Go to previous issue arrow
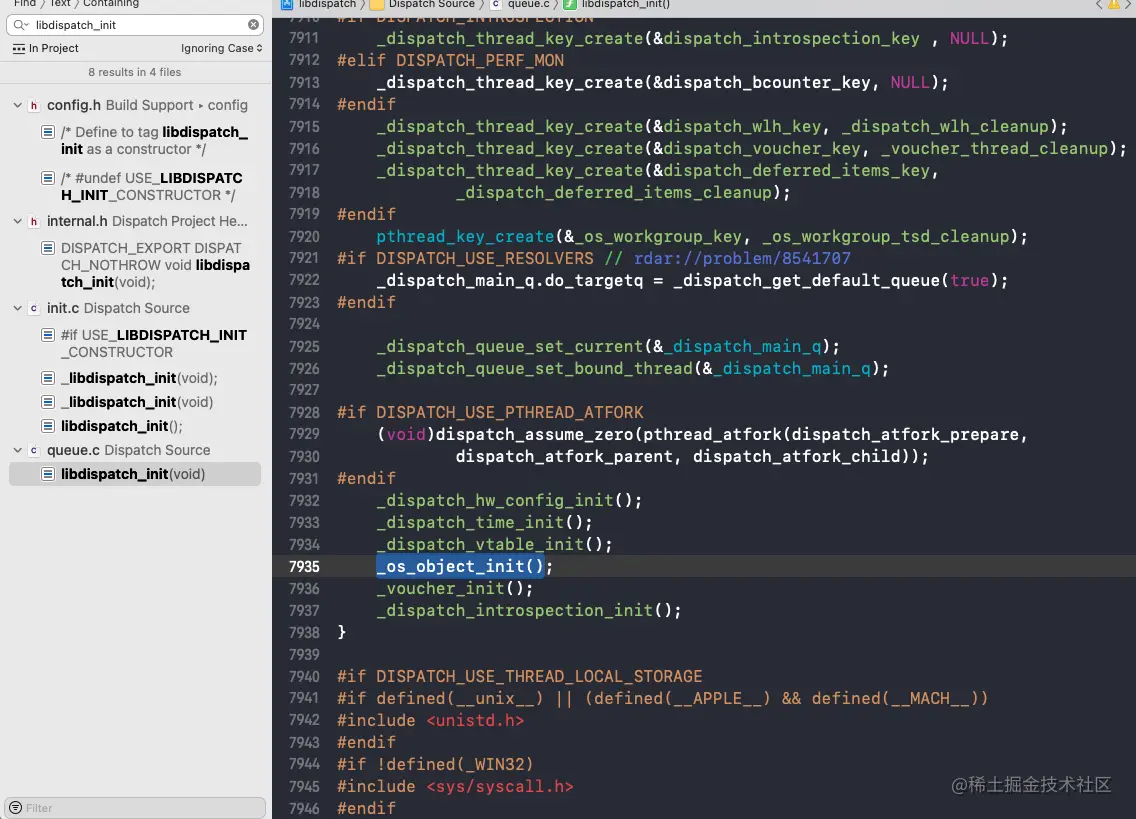The height and width of the screenshot is (819, 1136). [1099, 4]
